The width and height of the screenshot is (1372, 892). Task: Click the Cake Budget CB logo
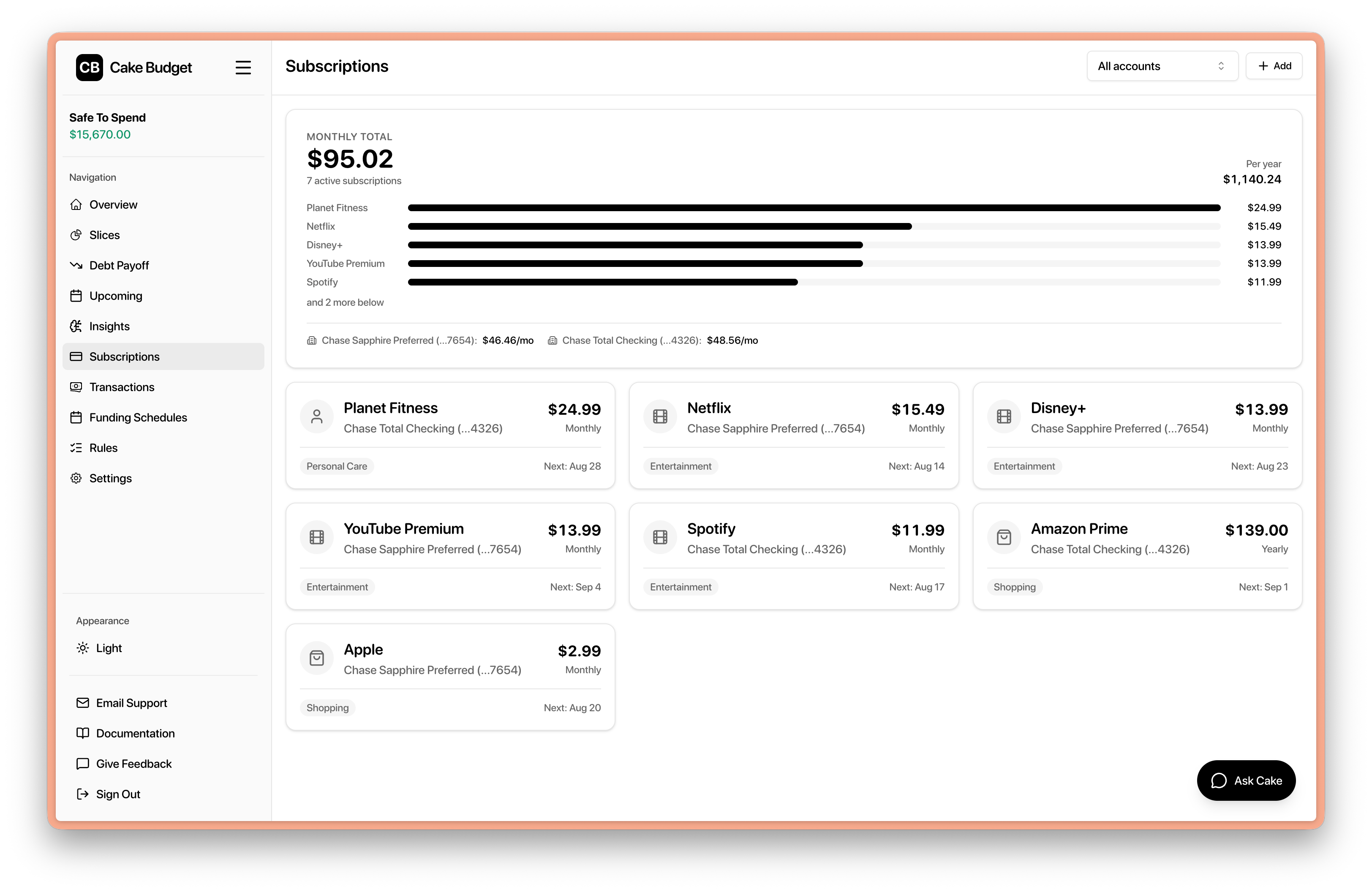click(90, 68)
